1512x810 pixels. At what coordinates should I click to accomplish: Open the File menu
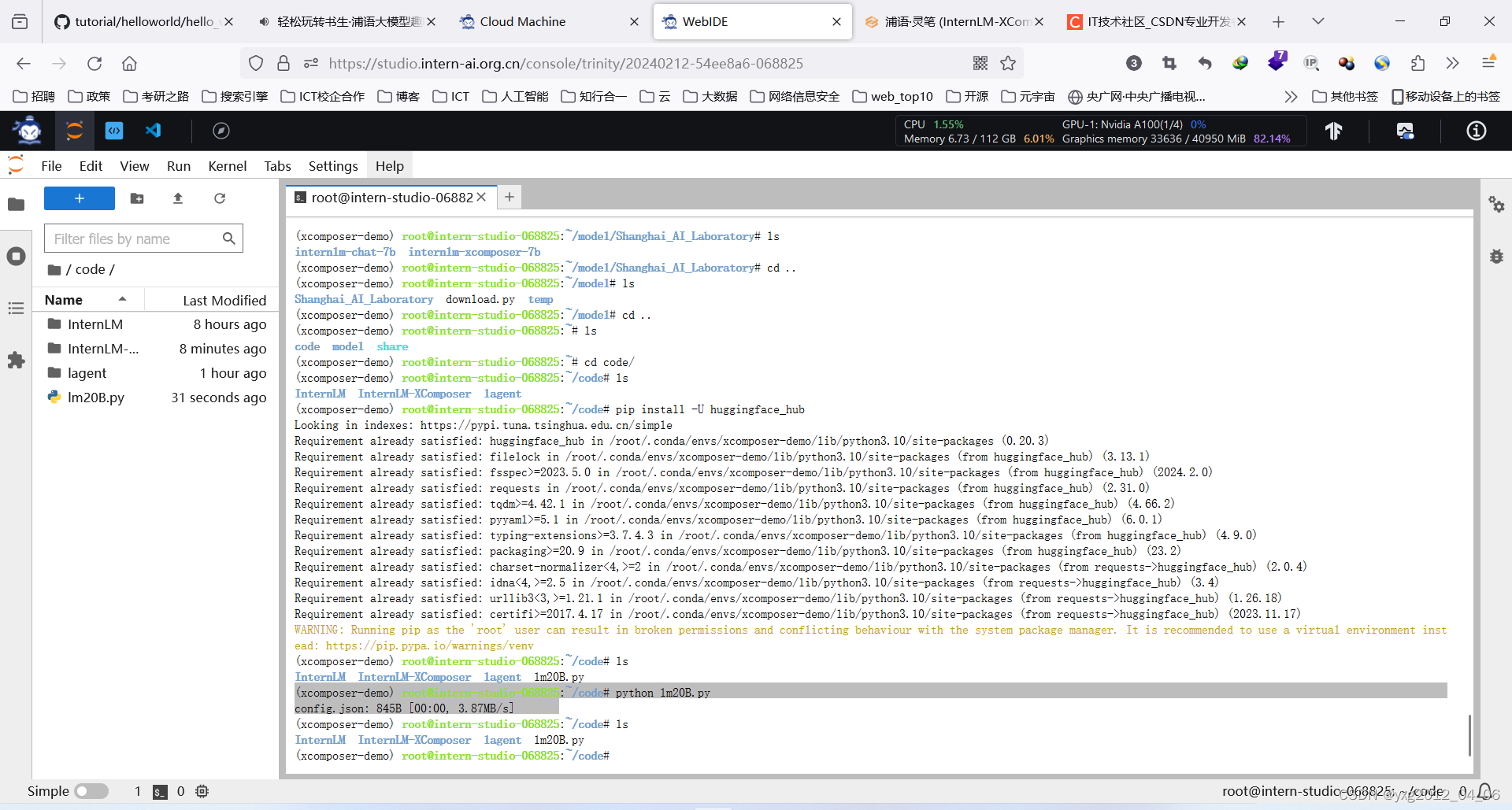51,166
